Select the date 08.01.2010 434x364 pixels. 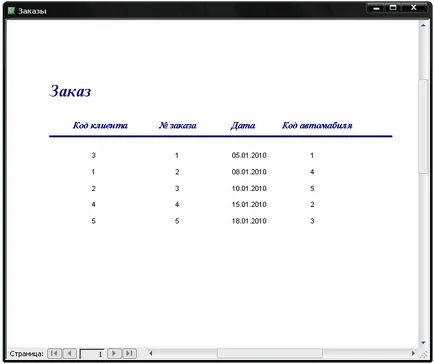(x=249, y=172)
